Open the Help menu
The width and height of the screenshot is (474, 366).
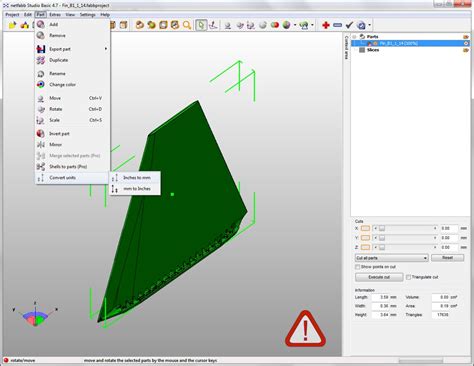105,15
